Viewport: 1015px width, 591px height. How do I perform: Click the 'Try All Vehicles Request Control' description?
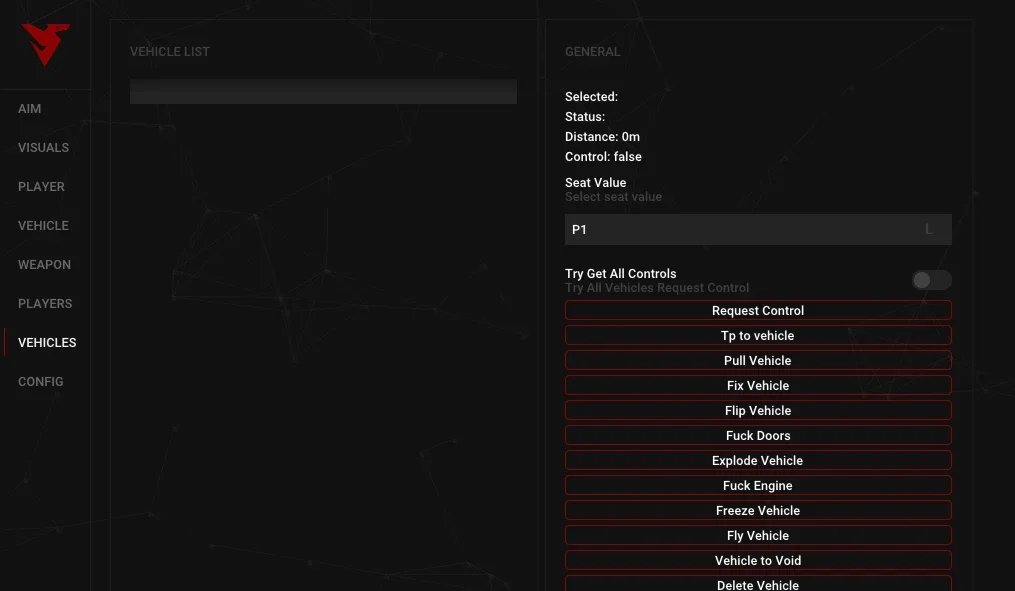[x=657, y=287]
